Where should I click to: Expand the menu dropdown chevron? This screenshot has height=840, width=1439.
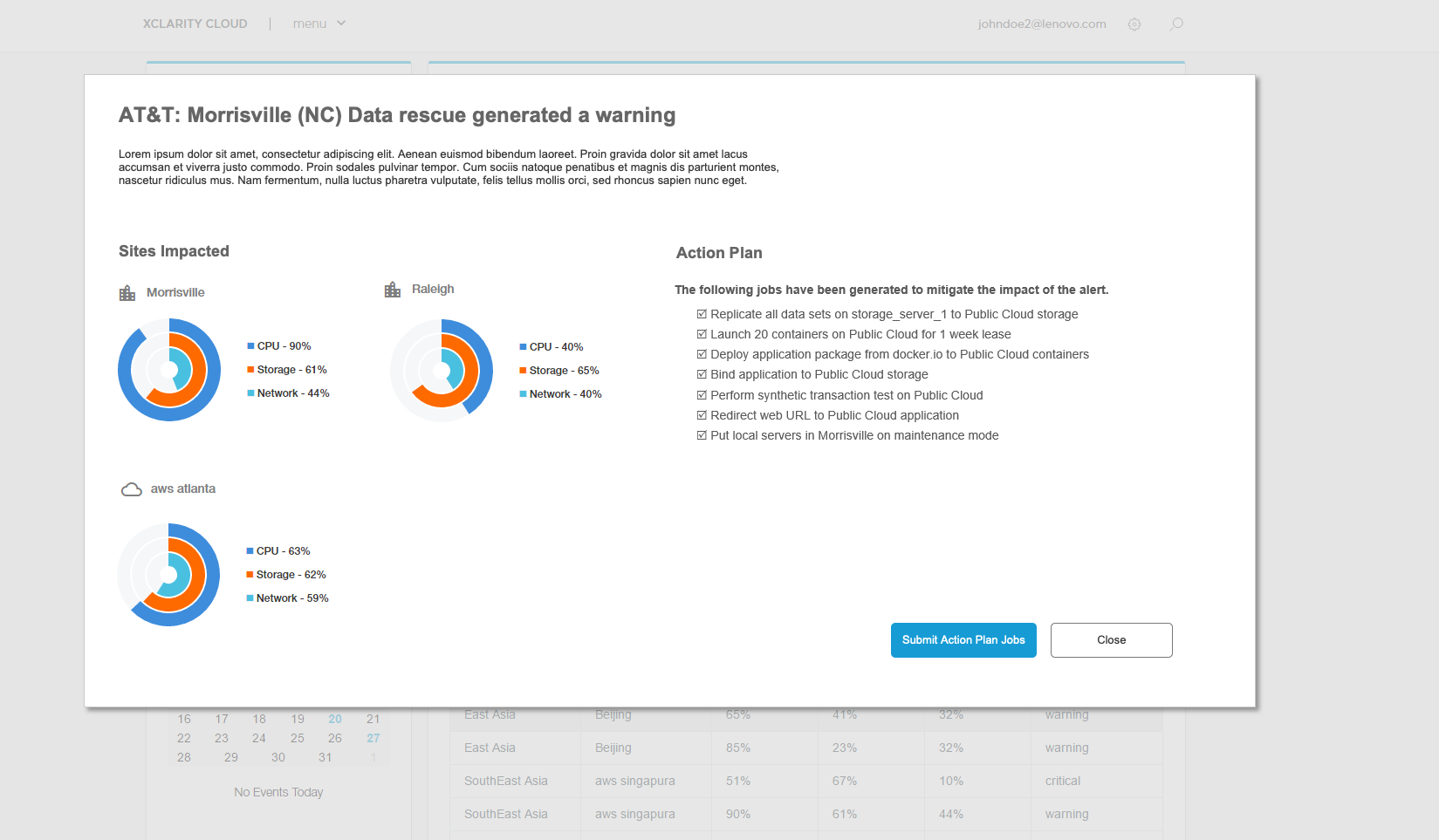pos(341,24)
